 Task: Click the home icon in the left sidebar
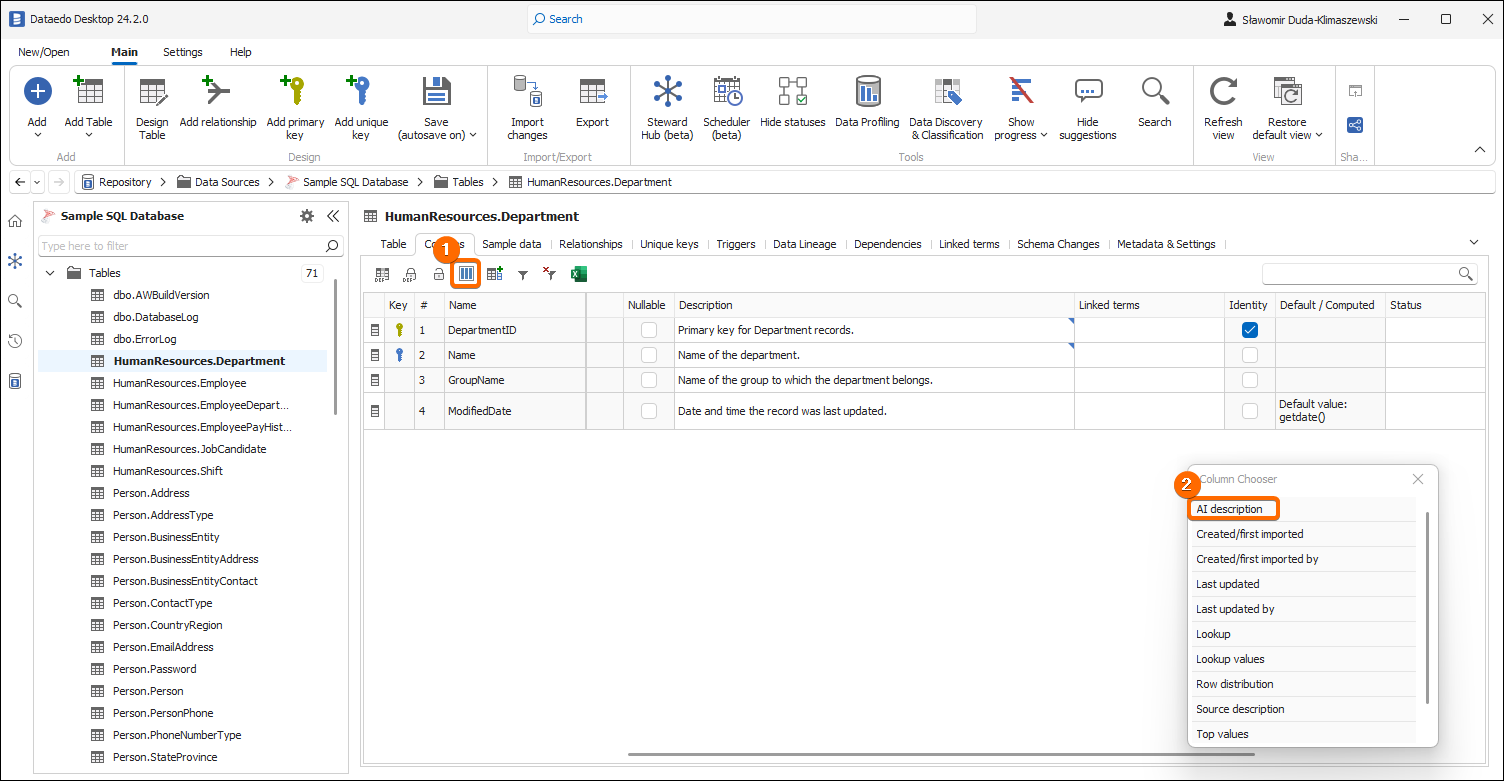(14, 221)
